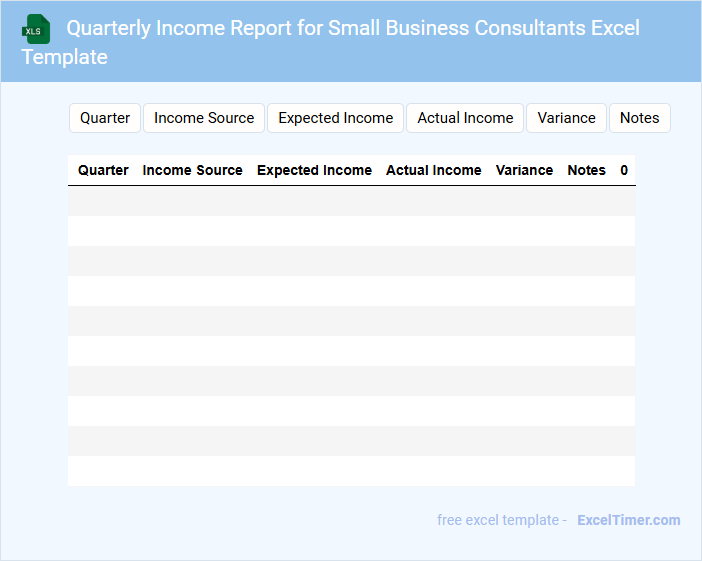Click the Variance tag button

click(x=566, y=118)
